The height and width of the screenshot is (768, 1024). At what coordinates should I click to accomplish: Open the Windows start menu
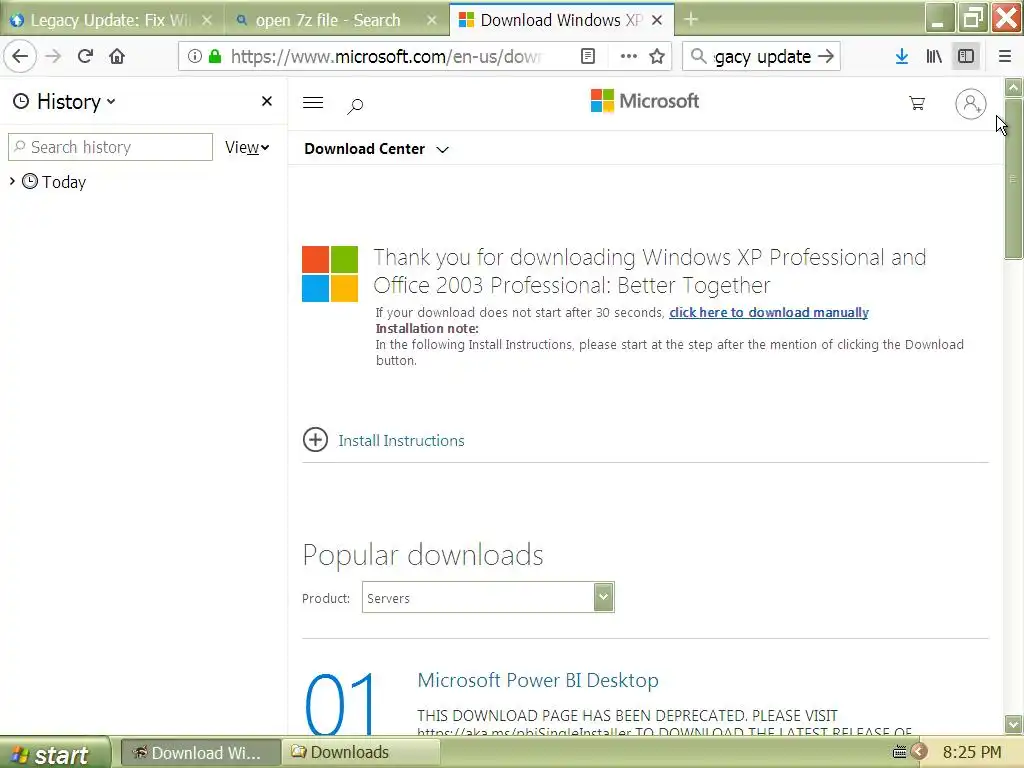(55, 754)
